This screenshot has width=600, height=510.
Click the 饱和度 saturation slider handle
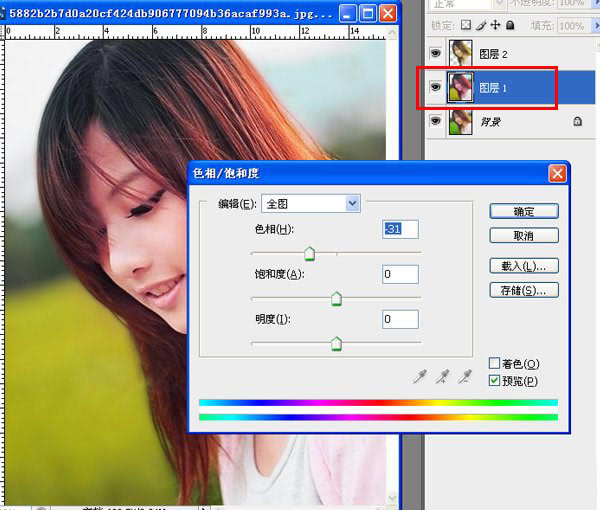(336, 299)
